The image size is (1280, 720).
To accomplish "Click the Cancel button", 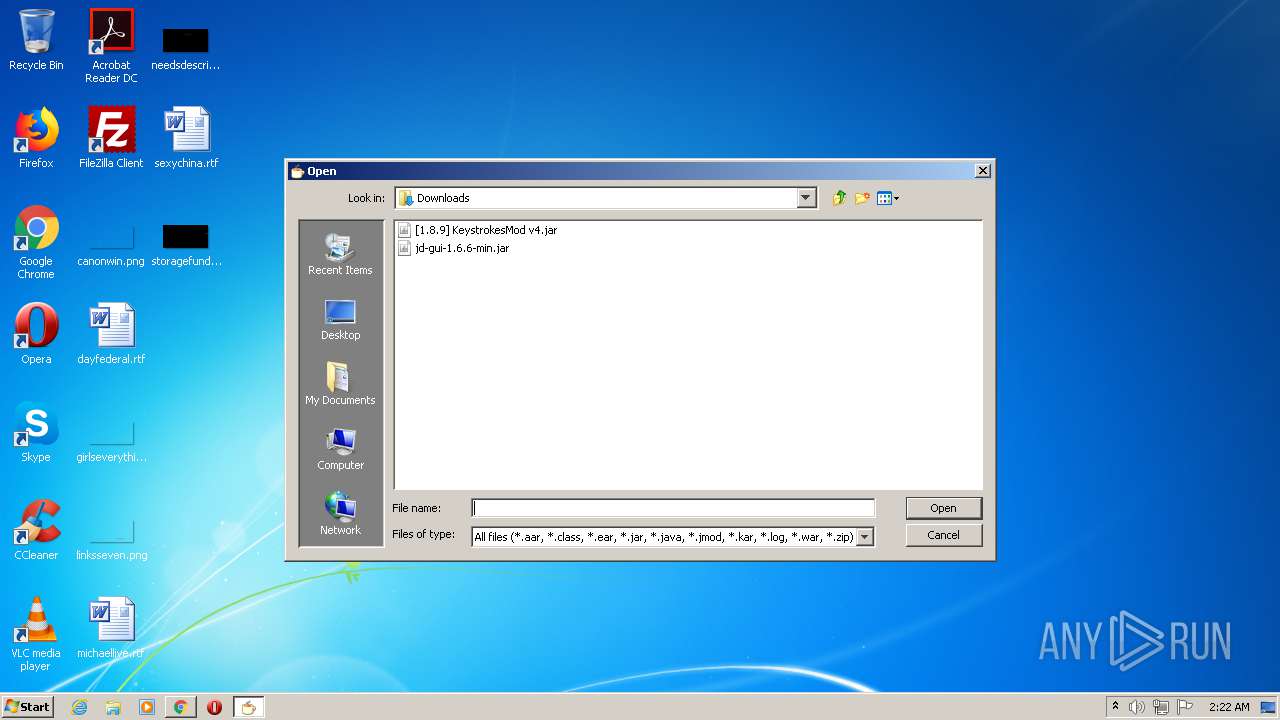I will (x=943, y=535).
